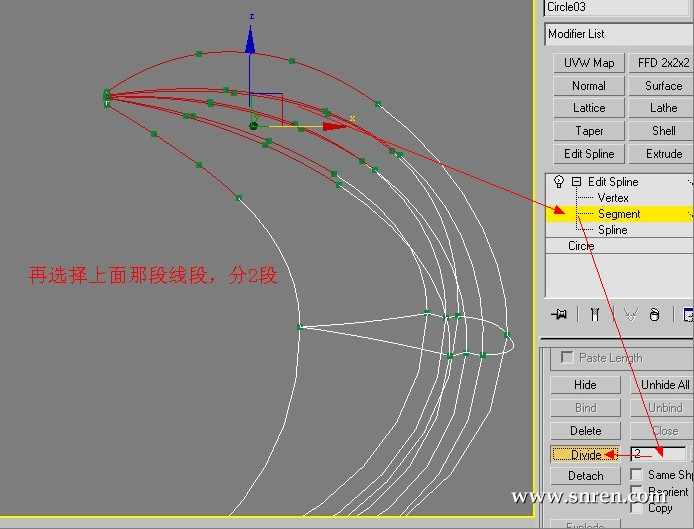Click the Show End Result toggle icon

click(594, 314)
